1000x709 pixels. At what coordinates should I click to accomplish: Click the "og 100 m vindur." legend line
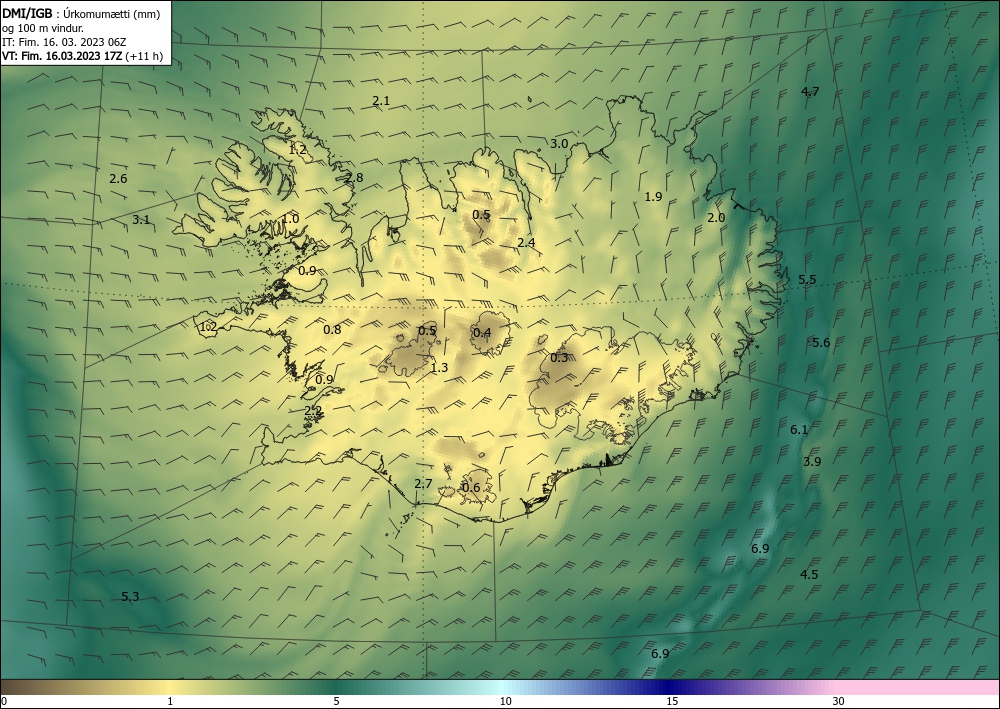[43, 28]
